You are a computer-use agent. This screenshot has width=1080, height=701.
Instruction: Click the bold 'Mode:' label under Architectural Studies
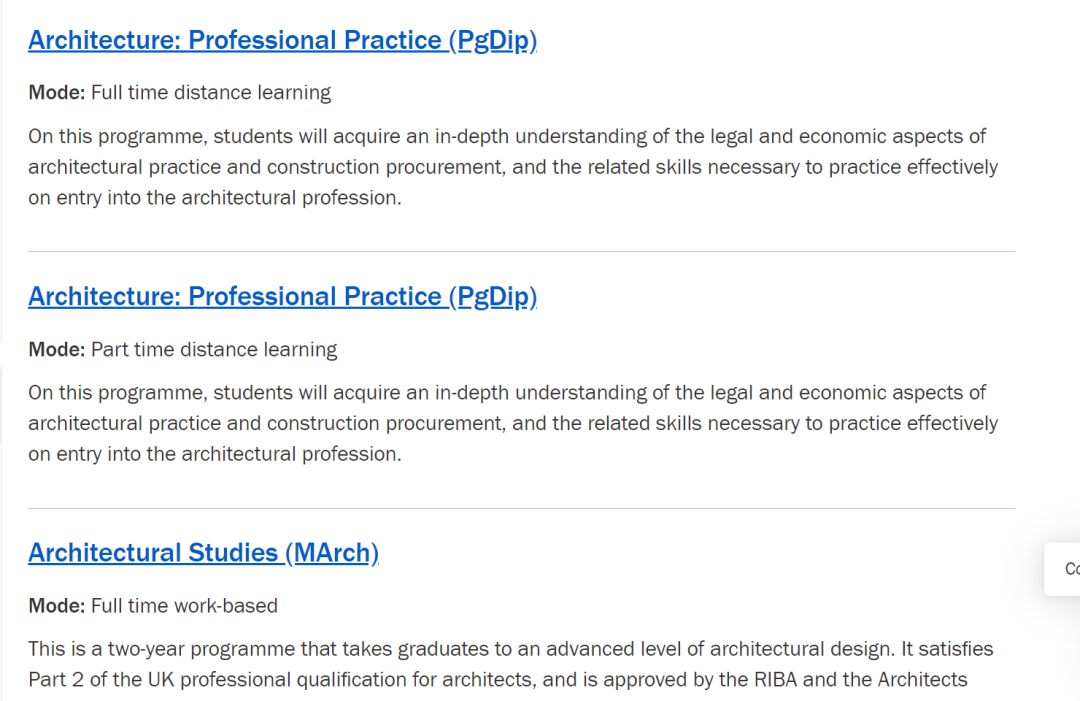pyautogui.click(x=57, y=606)
